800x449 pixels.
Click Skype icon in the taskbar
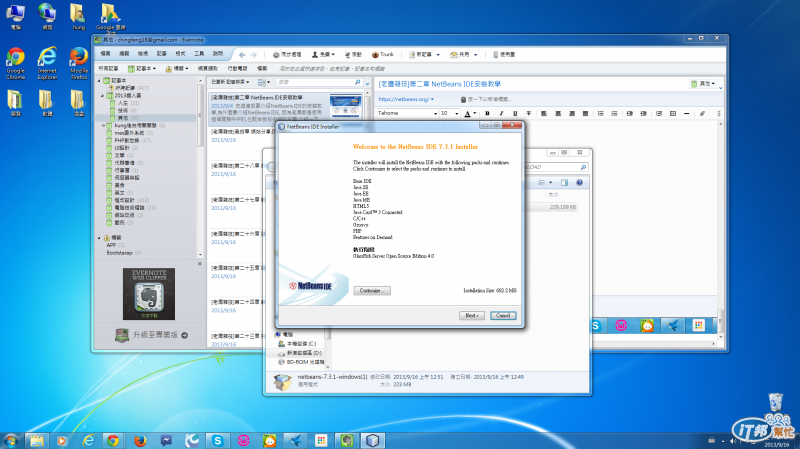point(218,440)
